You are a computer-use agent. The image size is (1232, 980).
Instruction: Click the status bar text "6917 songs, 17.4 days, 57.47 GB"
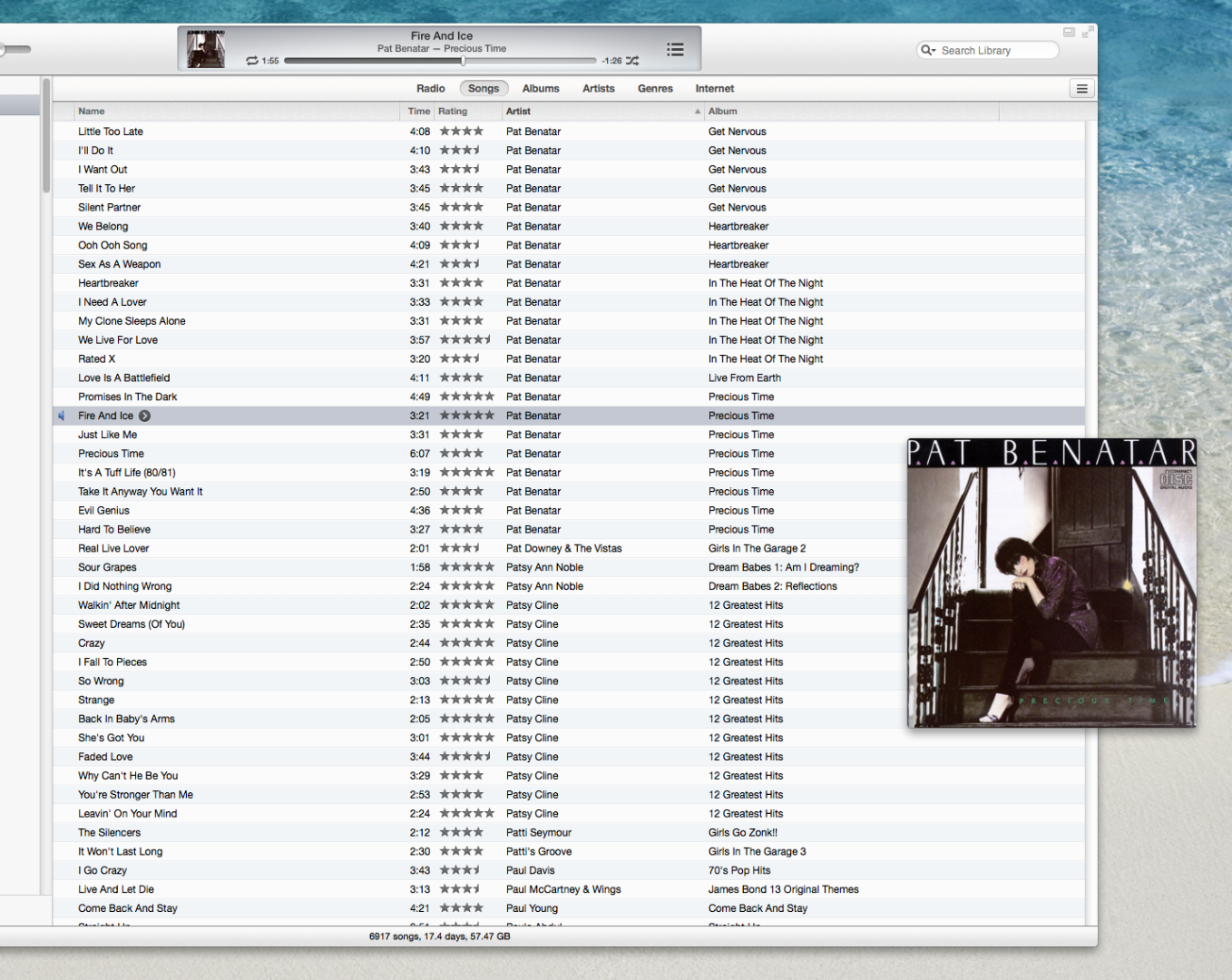click(x=440, y=936)
